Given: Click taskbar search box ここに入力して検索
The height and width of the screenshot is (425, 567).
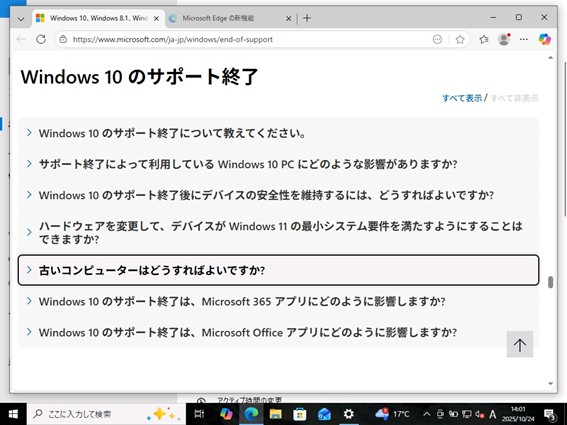Looking at the screenshot, I should tap(106, 414).
